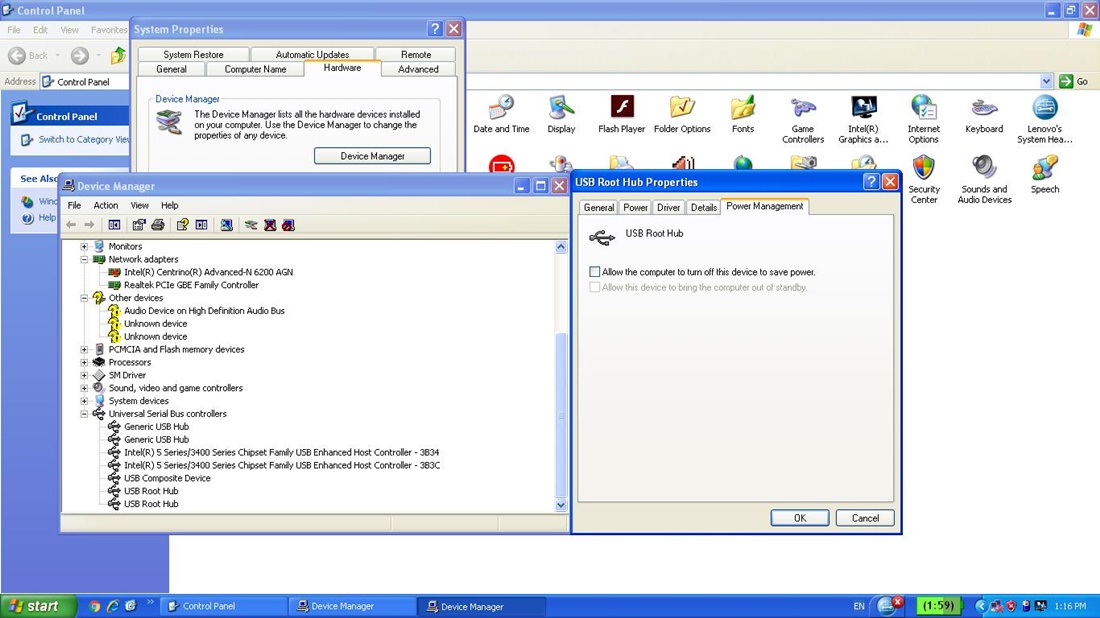Open the Address bar dropdown arrow
Viewport: 1100px width, 618px height.
coord(1046,81)
